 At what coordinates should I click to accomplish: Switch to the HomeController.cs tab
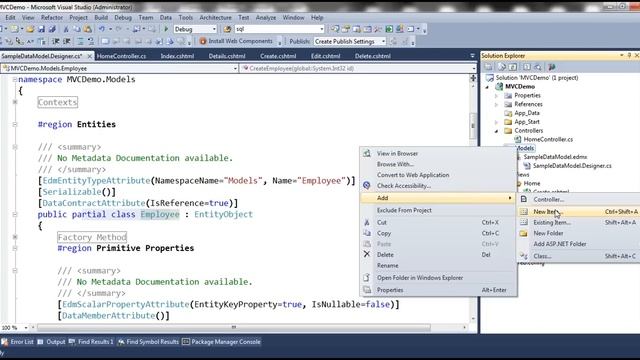coord(121,56)
